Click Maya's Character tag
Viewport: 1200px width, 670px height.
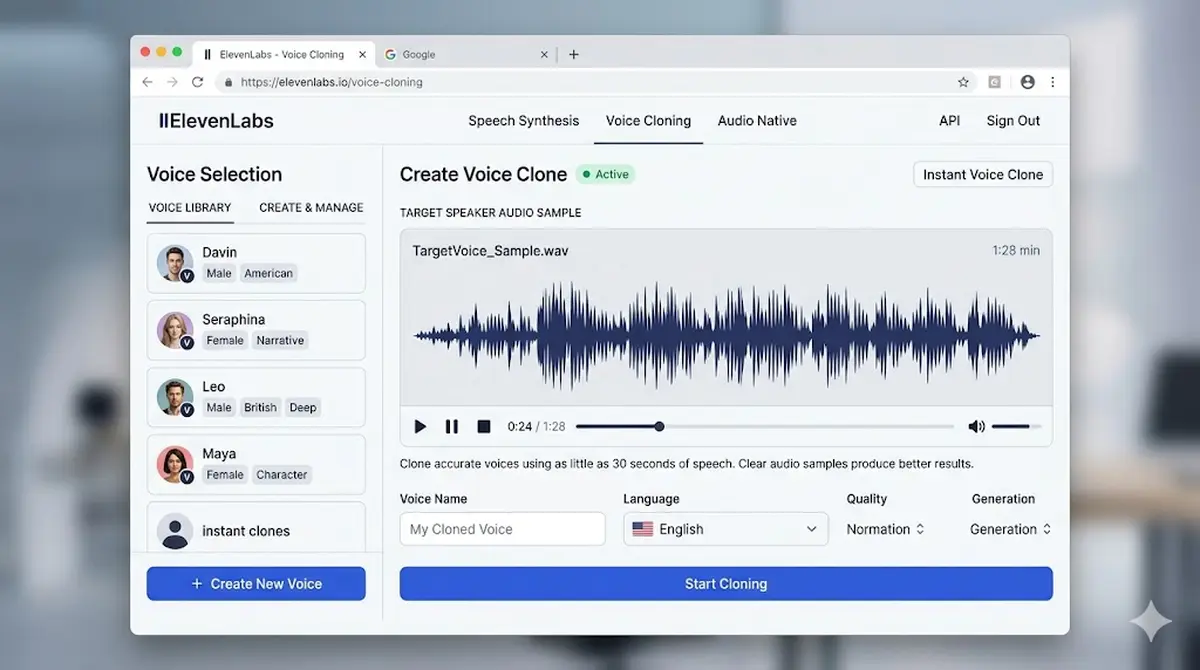[282, 475]
